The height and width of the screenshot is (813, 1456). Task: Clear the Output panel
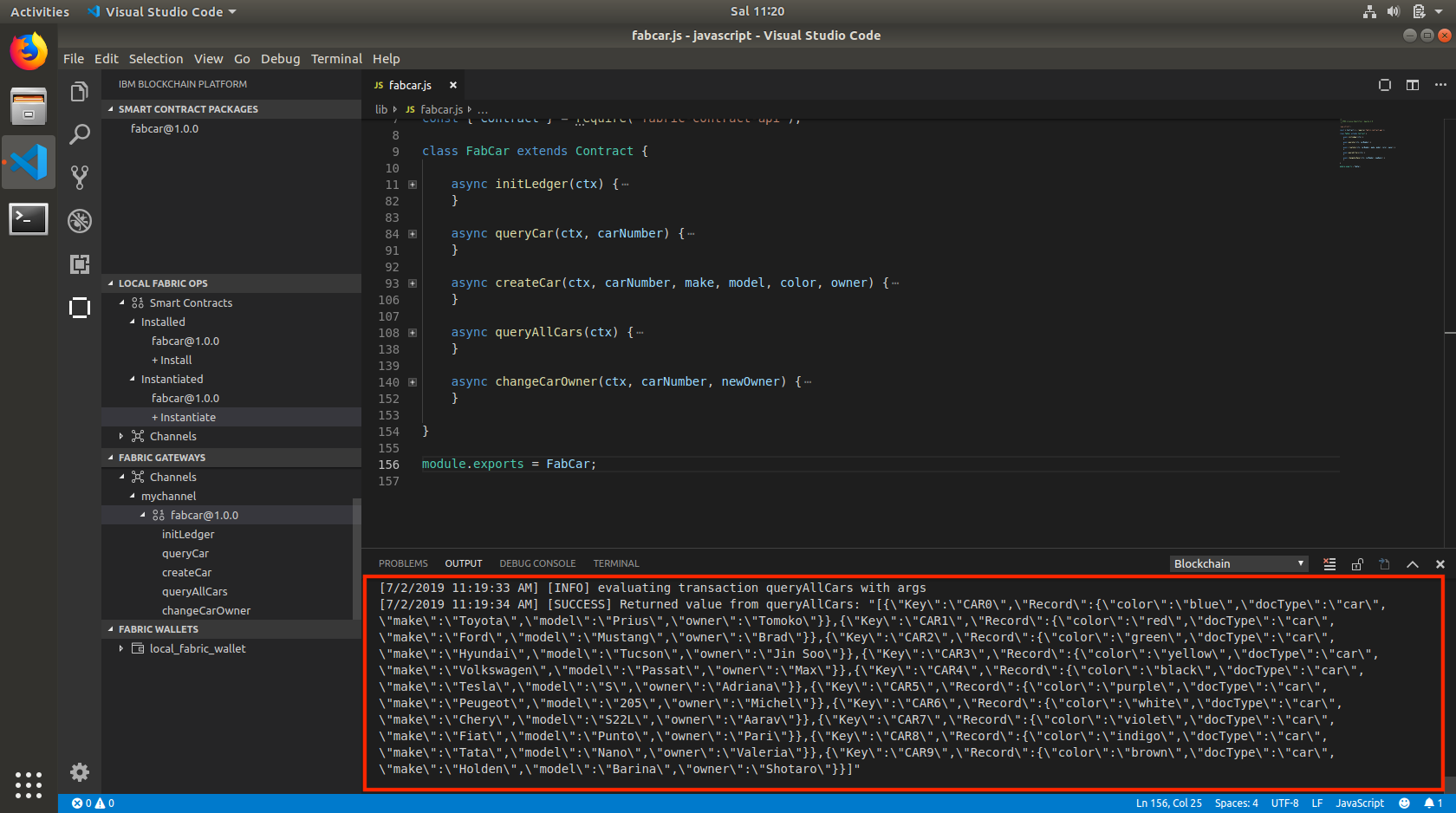pos(1329,564)
